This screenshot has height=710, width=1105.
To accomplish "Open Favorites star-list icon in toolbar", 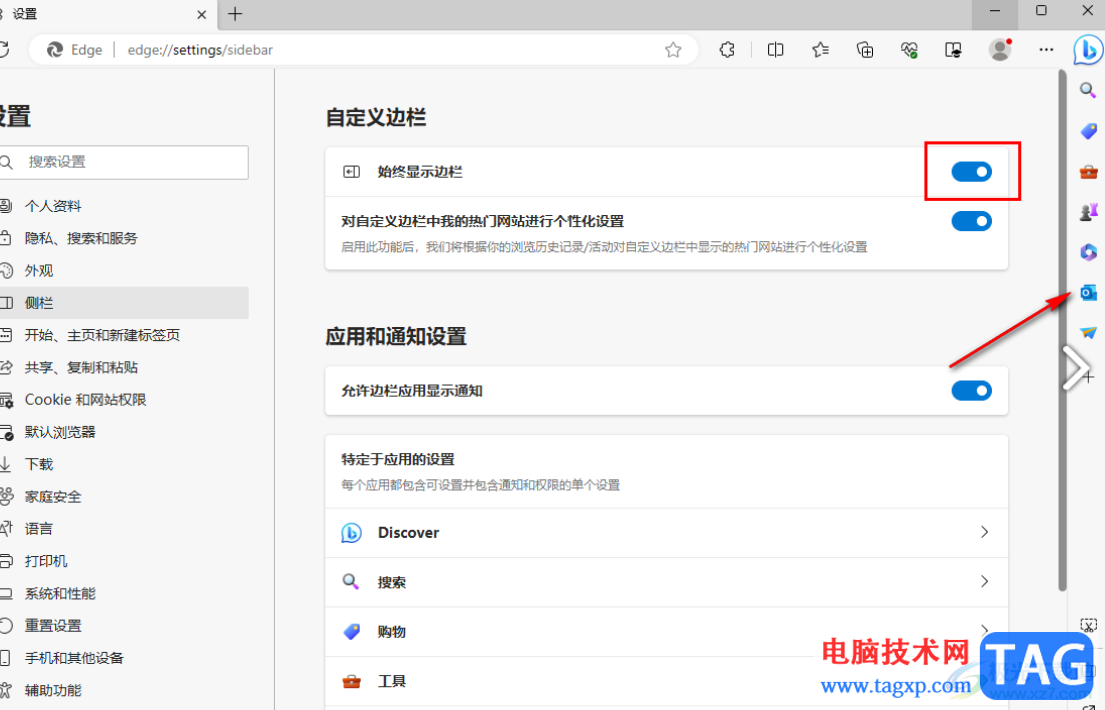I will click(820, 50).
